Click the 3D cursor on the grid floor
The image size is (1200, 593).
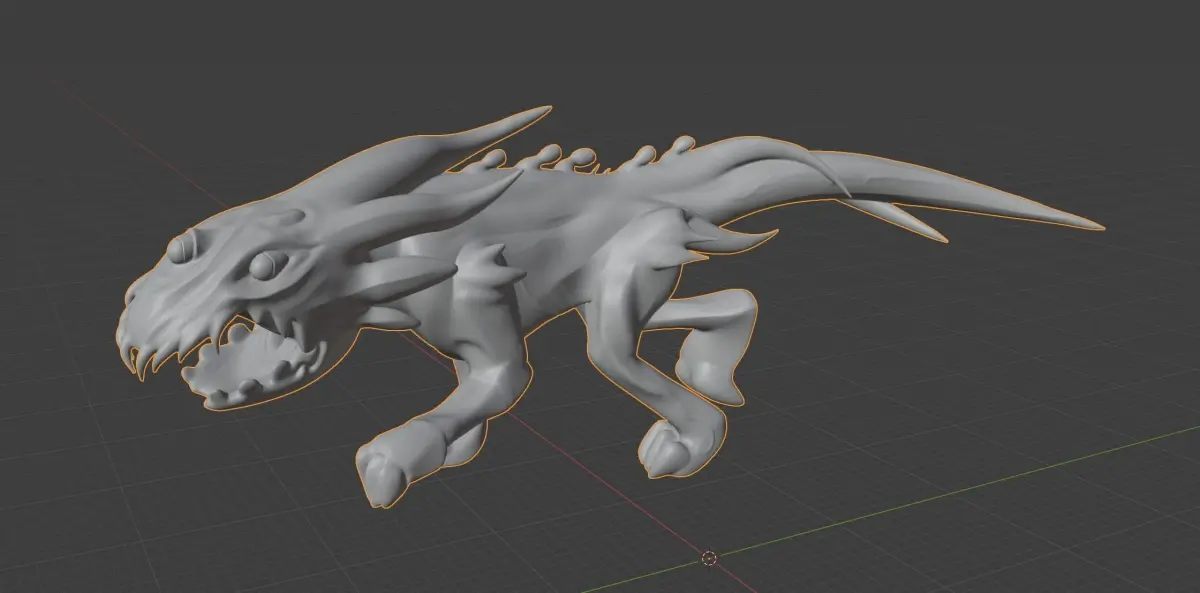tap(709, 558)
